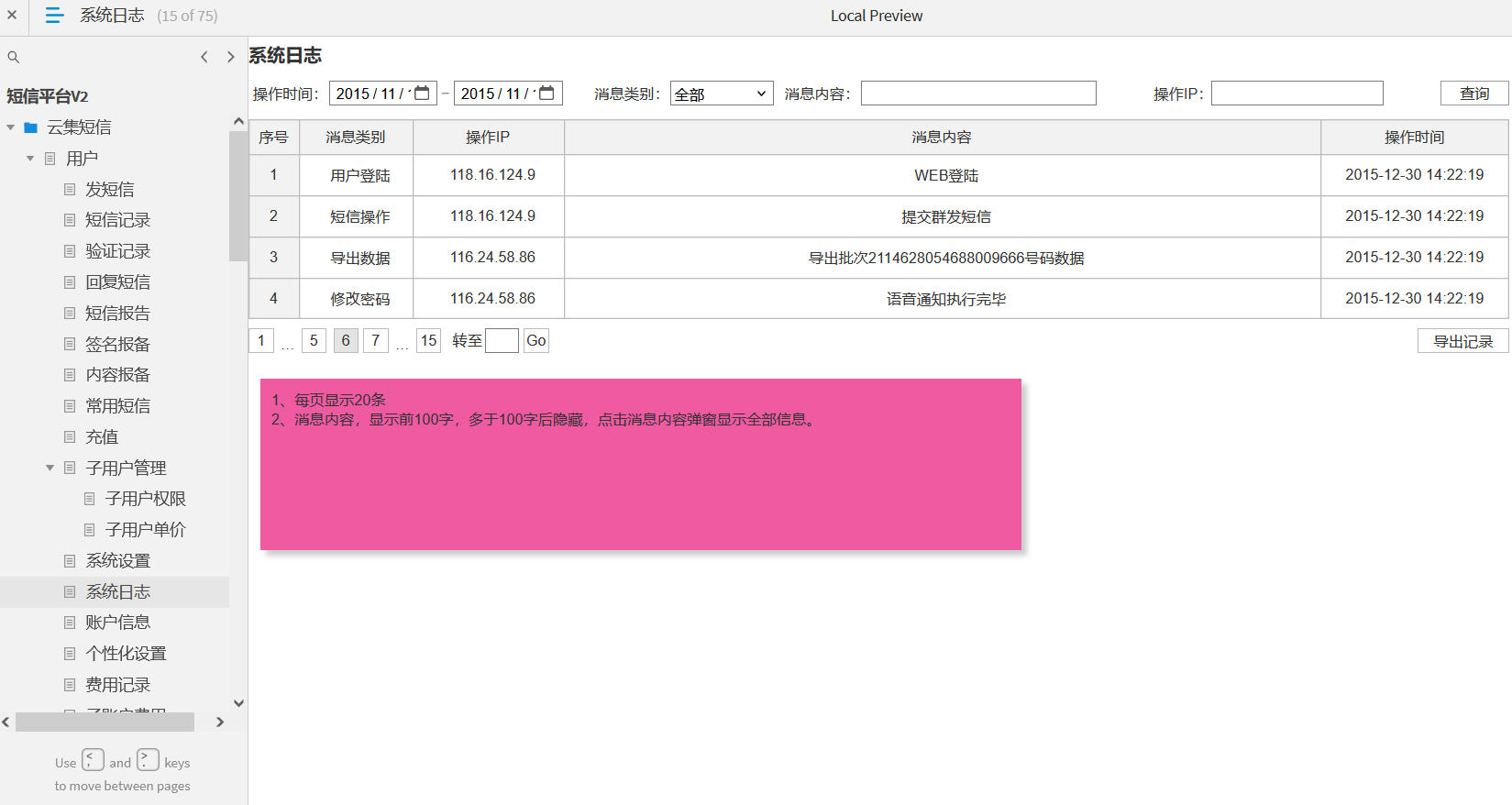1512x805 pixels.
Task: Go to page 7 in pagination
Action: click(375, 340)
